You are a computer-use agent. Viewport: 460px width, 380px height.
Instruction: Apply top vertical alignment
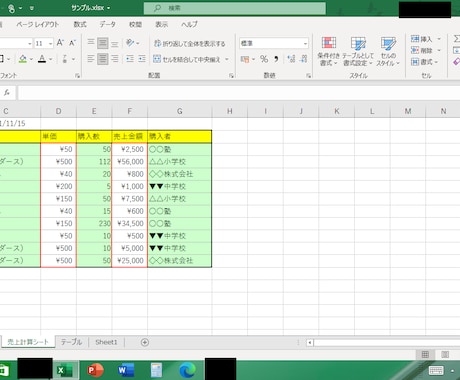pyautogui.click(x=91, y=43)
